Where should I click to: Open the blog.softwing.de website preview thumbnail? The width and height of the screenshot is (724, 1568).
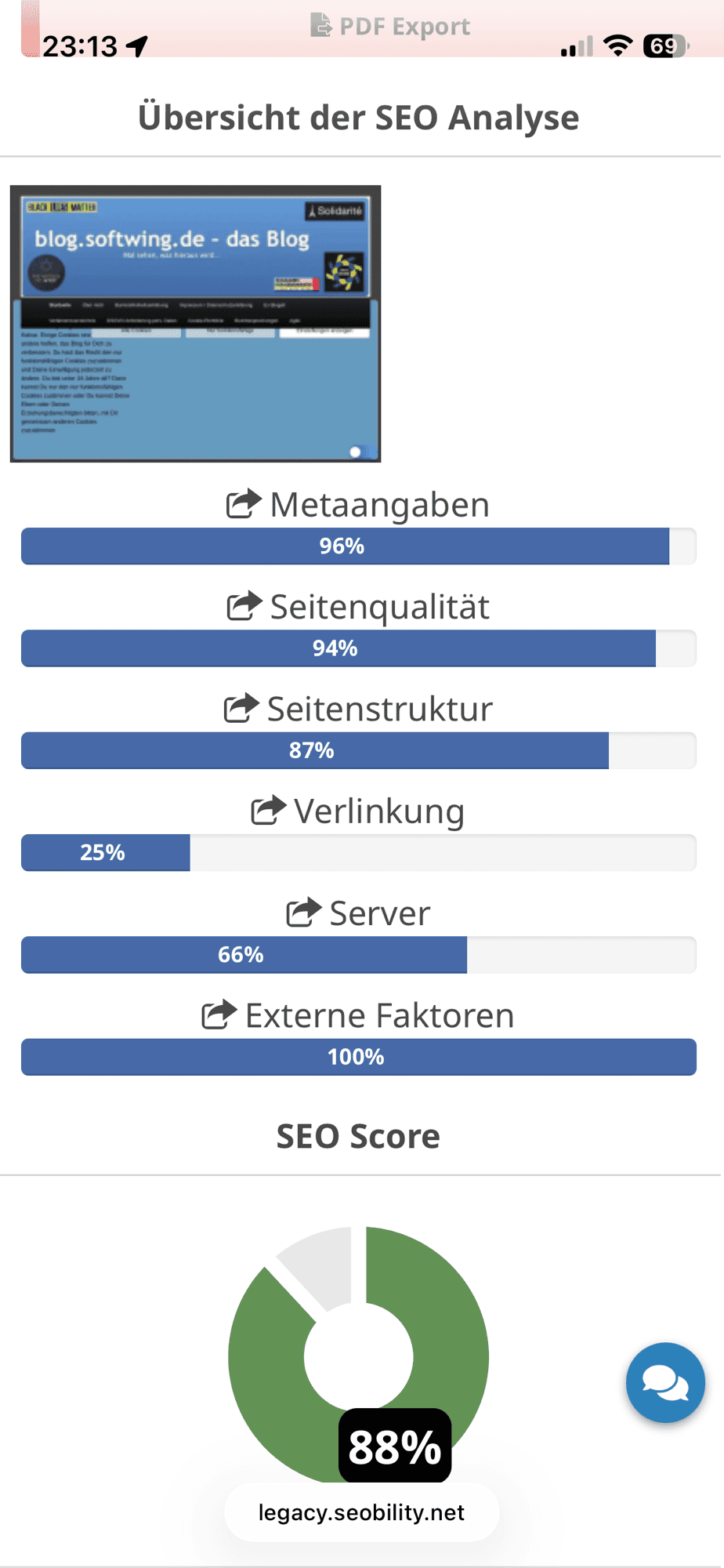tap(195, 323)
